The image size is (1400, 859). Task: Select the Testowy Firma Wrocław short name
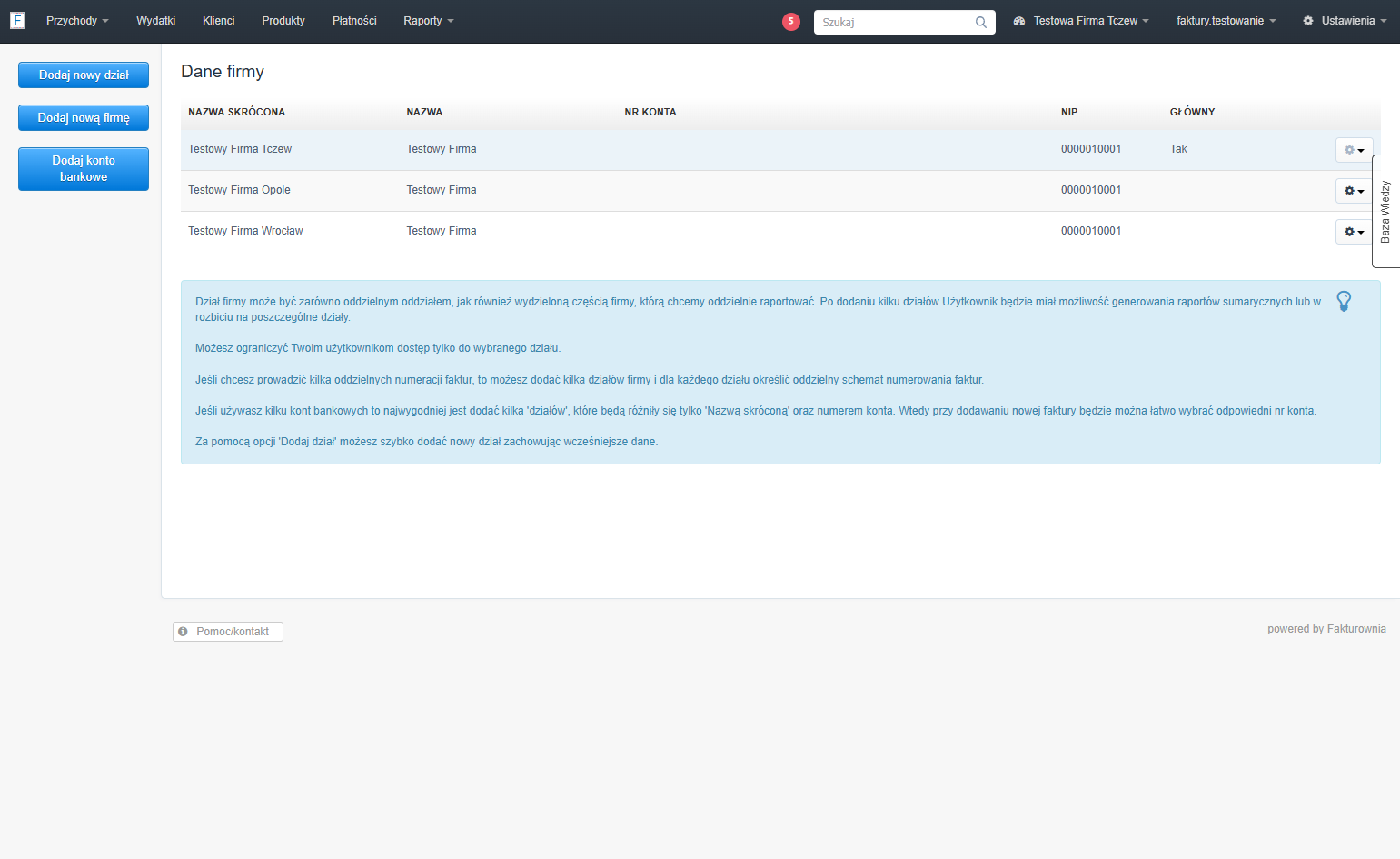[245, 231]
